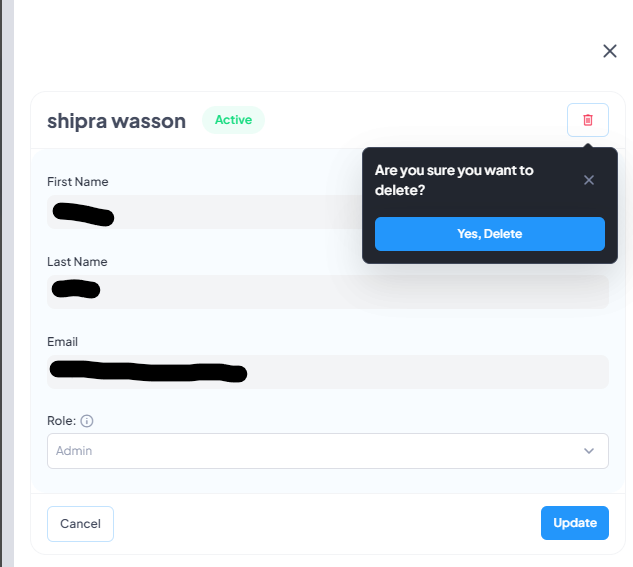Open the Admin role combo box
Viewport: 633px width, 567px height.
coord(328,451)
